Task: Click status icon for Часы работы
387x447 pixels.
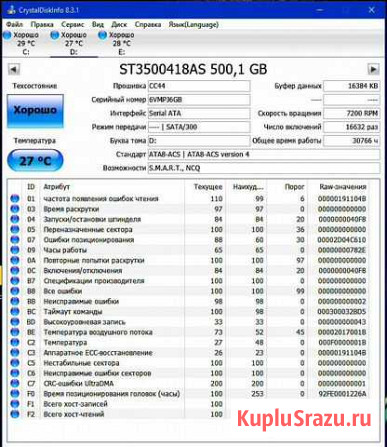Action: tap(15, 250)
